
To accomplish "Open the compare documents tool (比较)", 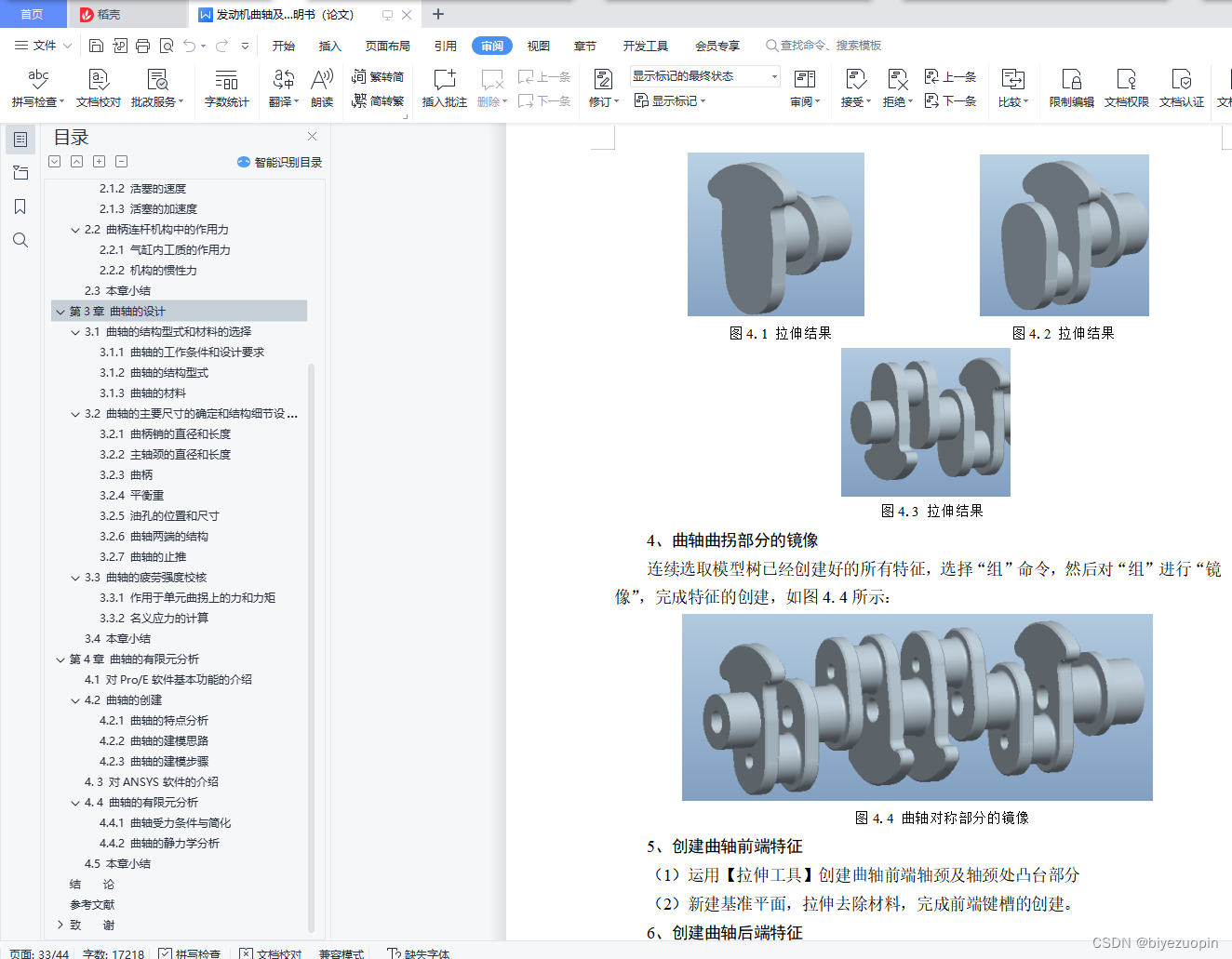I will click(x=1012, y=88).
